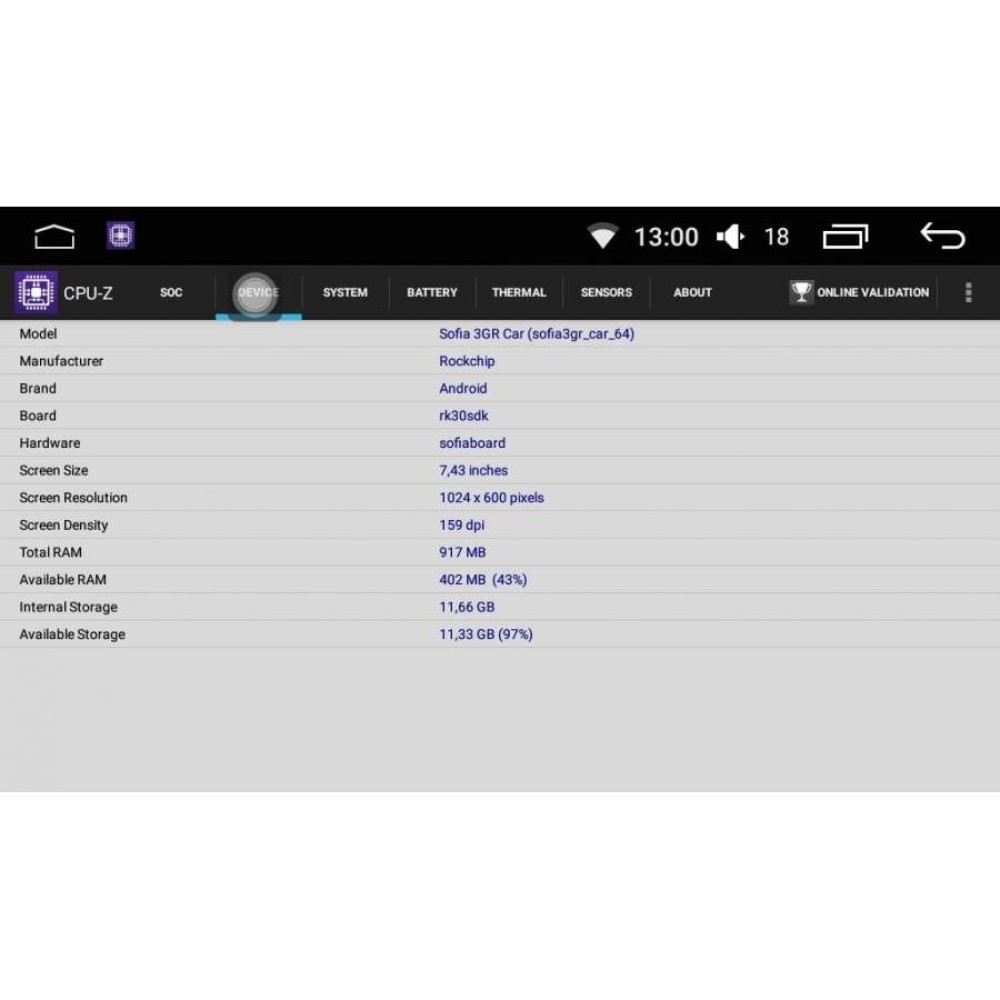Click the Screen Resolution row label
Viewport: 1000px width, 1000px height.
point(73,497)
